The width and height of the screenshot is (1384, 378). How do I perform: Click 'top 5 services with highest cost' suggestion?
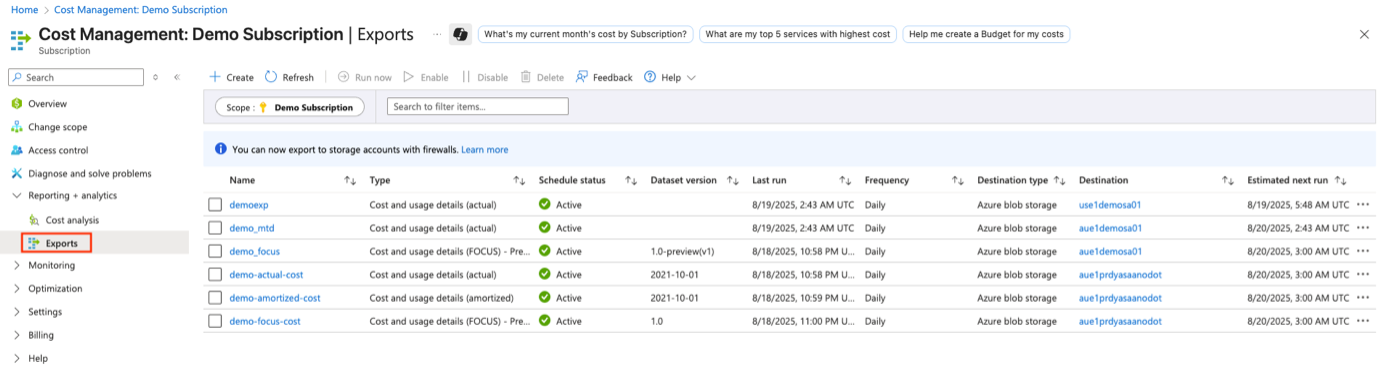797,34
